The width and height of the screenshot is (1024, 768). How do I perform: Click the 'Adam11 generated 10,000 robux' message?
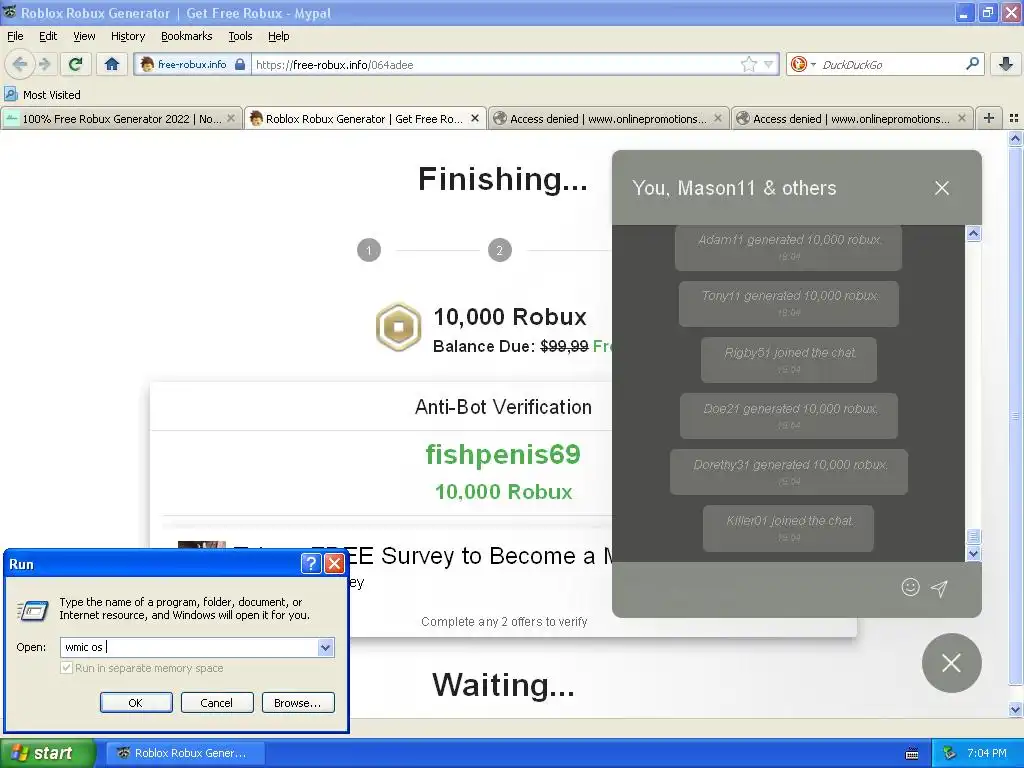[x=788, y=247]
